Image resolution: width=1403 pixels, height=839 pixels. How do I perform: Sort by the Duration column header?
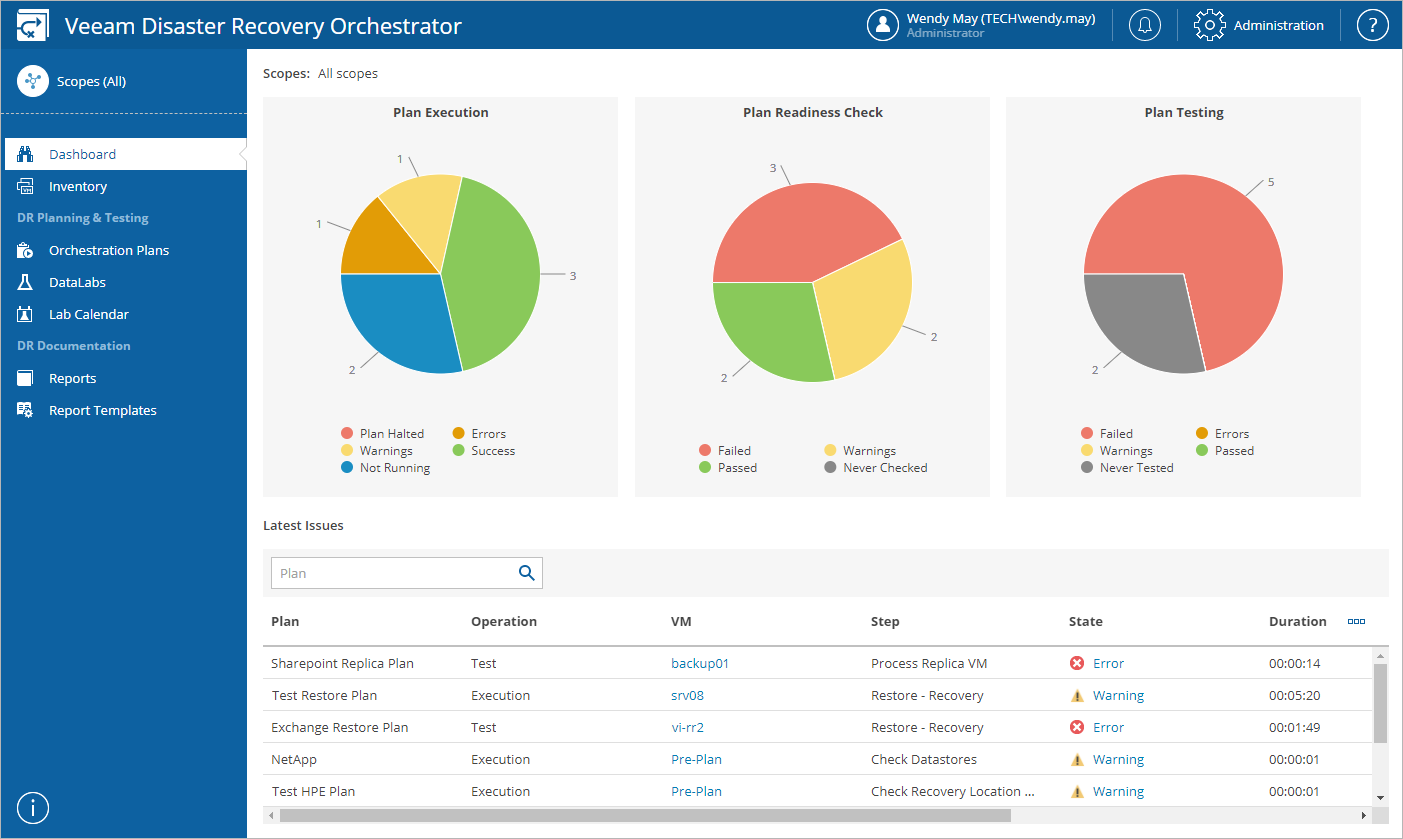point(1298,621)
